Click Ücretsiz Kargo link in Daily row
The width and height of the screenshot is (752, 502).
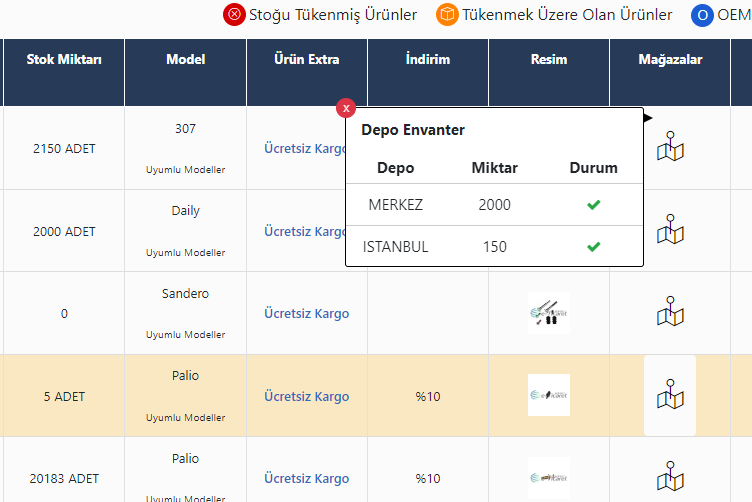click(x=304, y=232)
